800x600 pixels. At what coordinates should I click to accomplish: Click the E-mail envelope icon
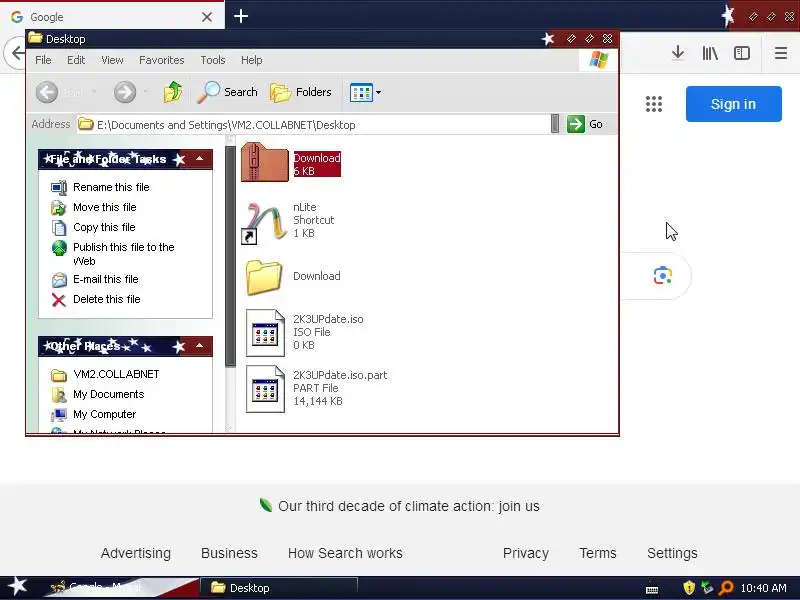pos(59,280)
